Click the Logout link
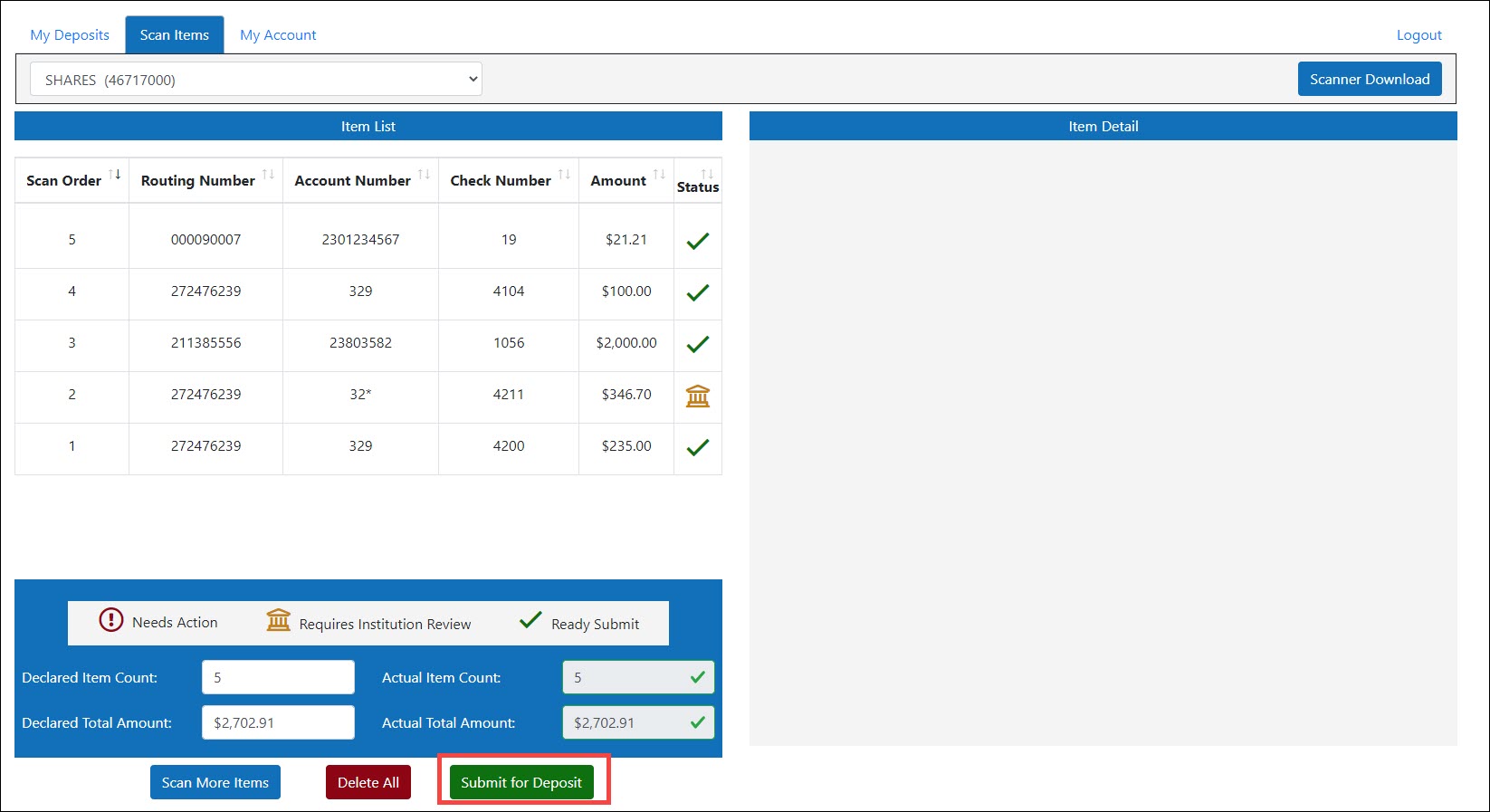This screenshot has width=1490, height=812. (x=1418, y=35)
